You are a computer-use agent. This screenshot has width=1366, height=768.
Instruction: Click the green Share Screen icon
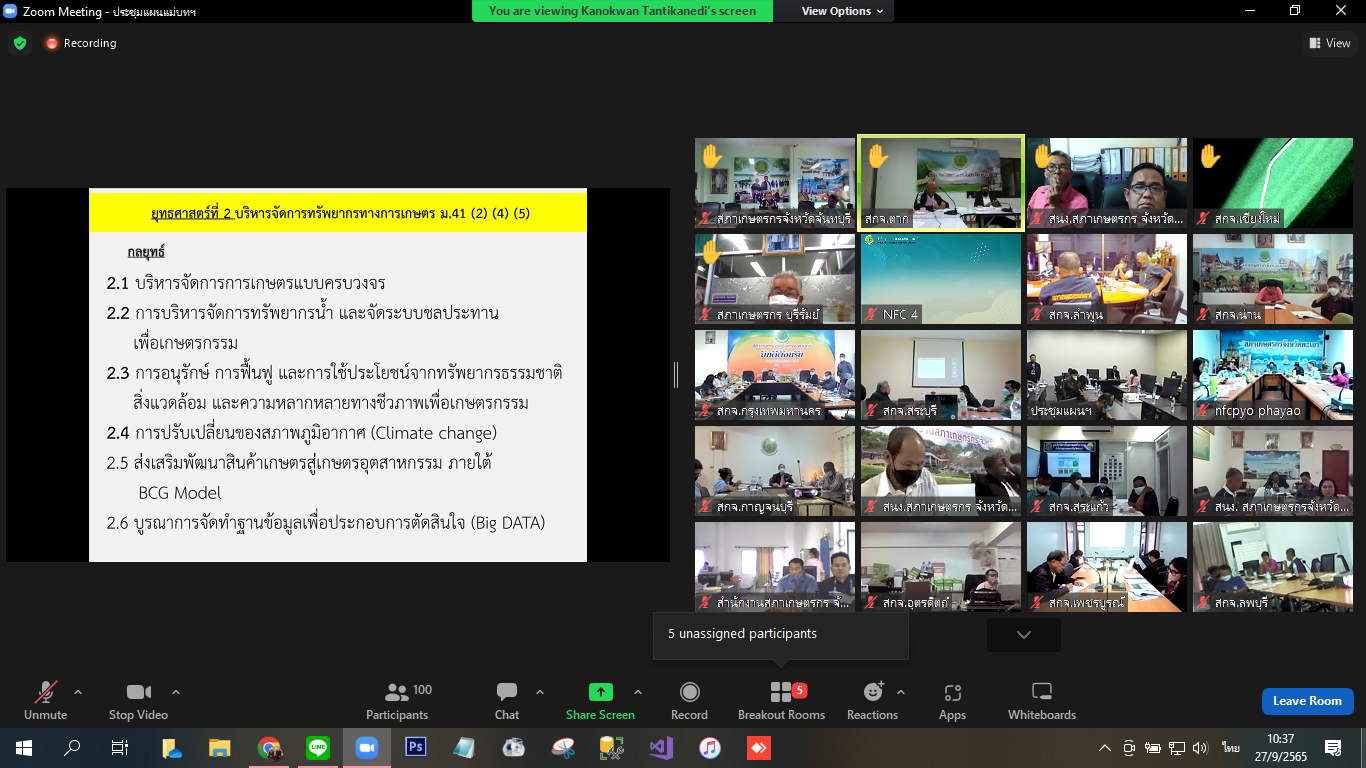600,692
